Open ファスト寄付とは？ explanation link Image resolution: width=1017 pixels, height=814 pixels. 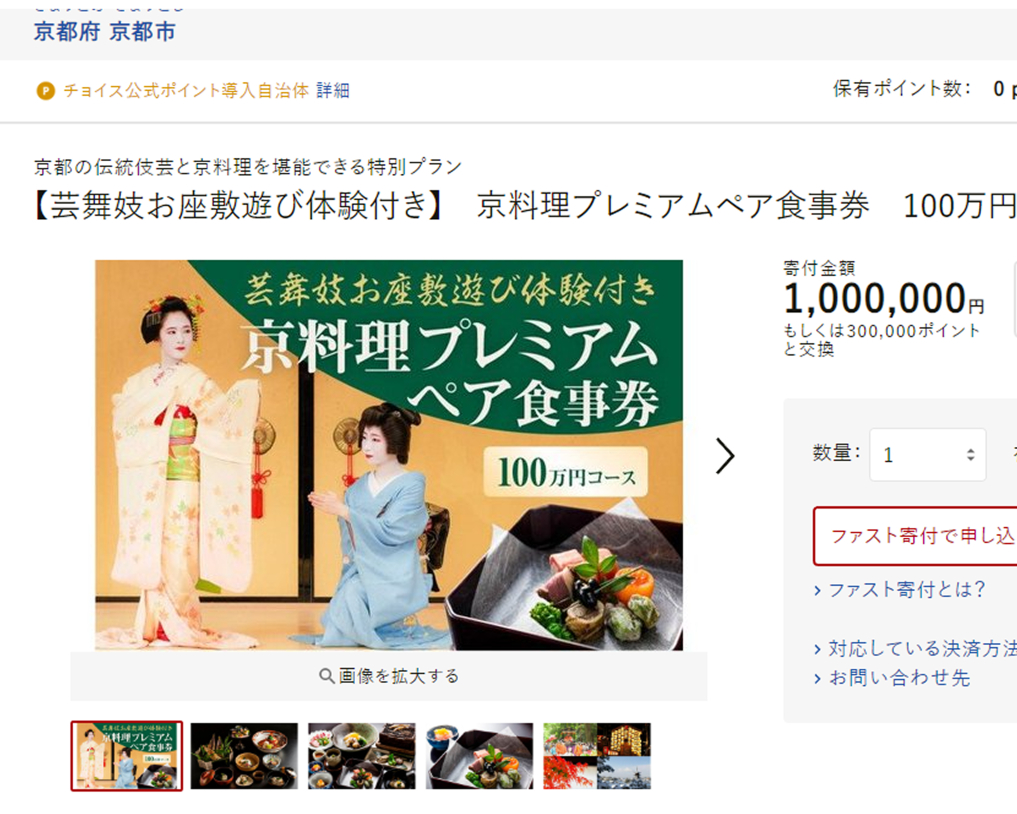click(x=907, y=590)
